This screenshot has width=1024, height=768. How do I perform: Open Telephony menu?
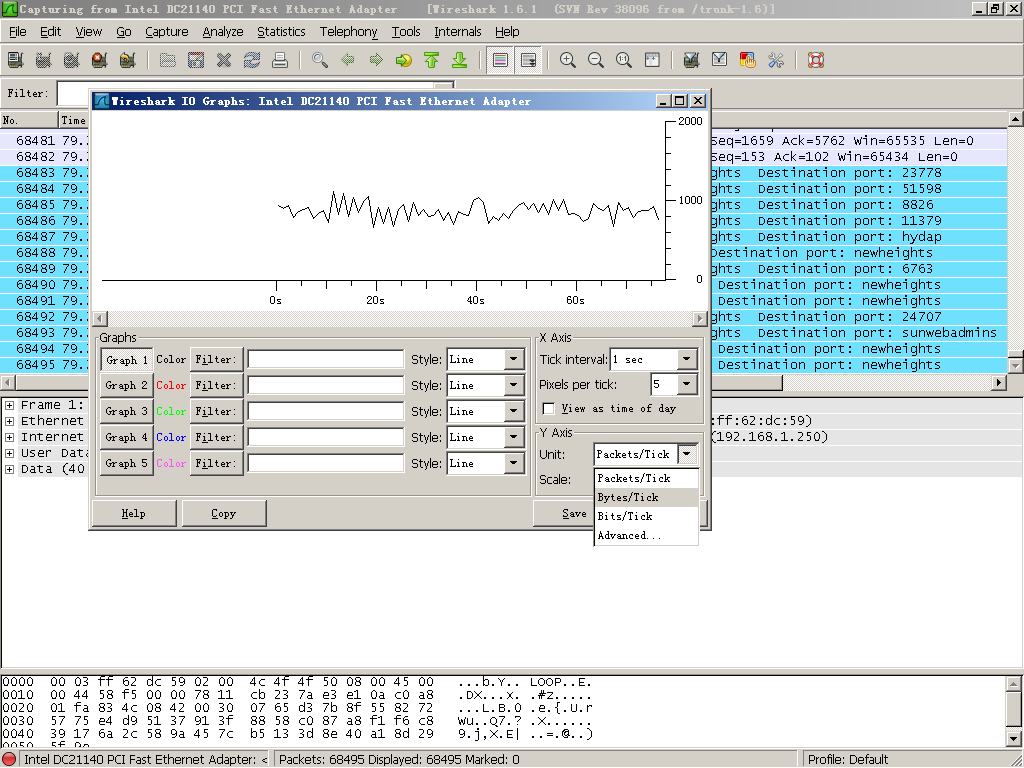349,31
